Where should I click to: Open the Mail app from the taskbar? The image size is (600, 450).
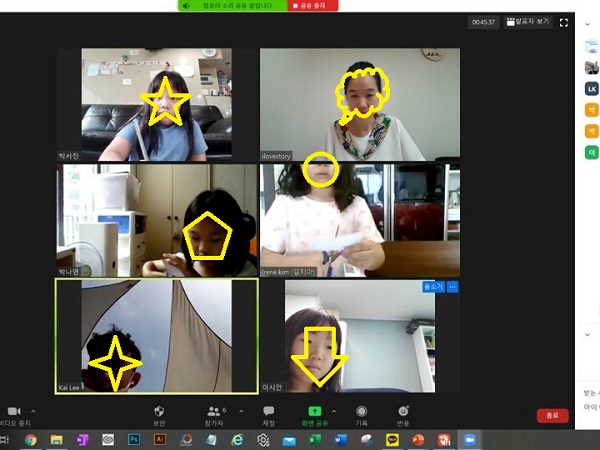coord(289,440)
